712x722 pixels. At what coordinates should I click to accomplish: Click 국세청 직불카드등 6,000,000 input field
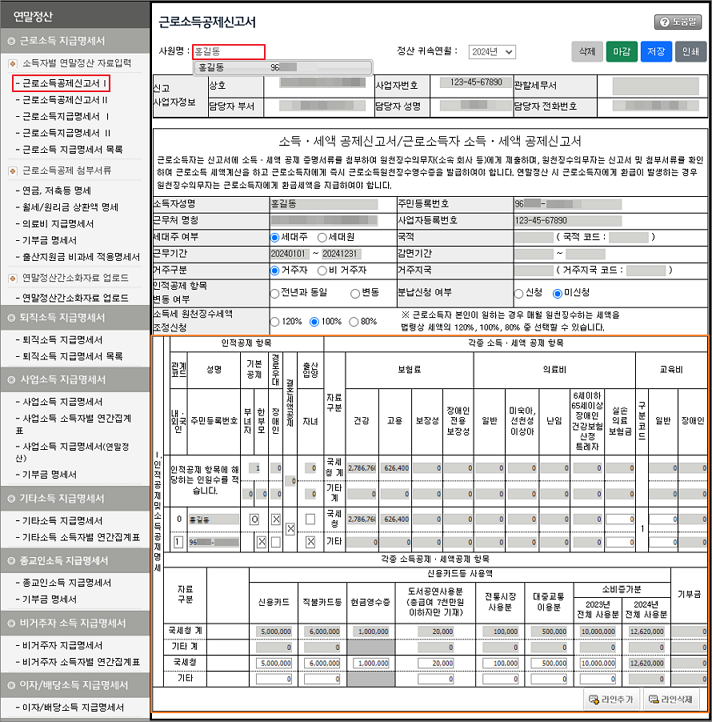click(322, 664)
